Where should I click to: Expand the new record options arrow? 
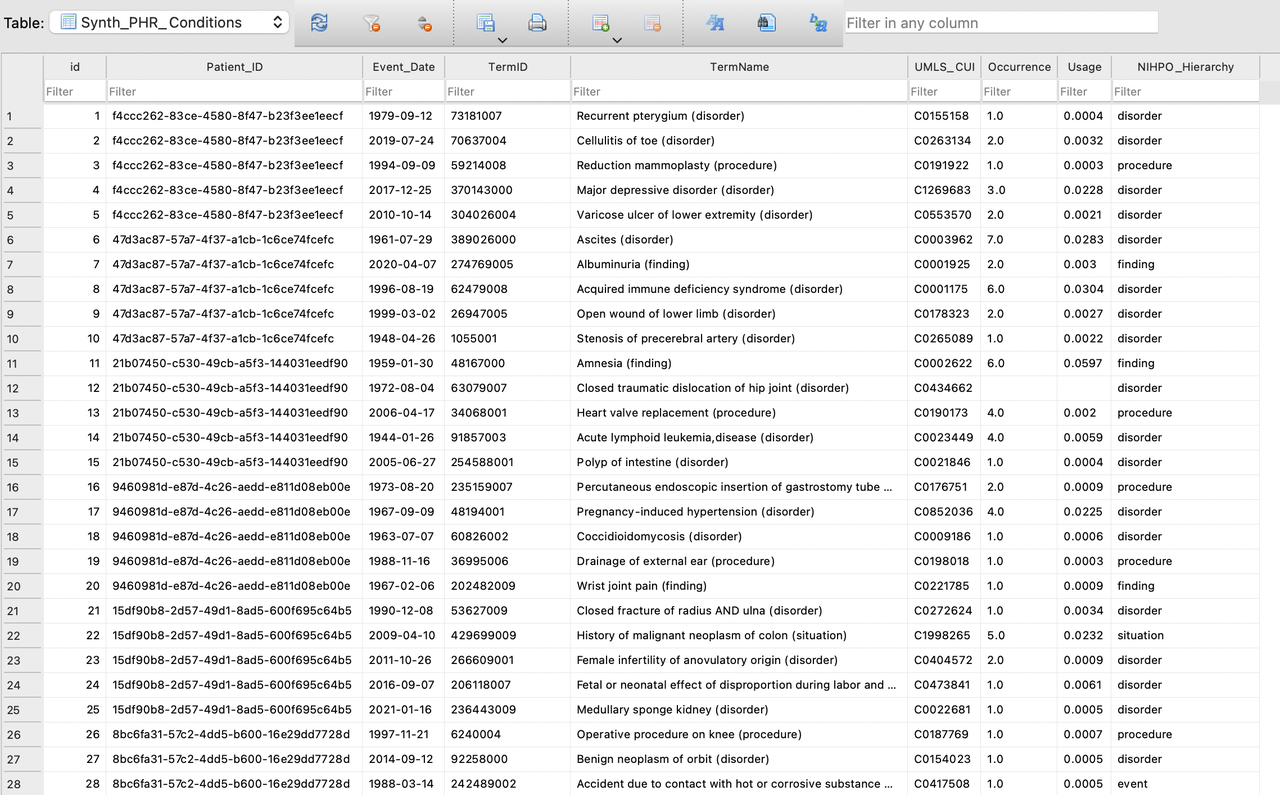pos(617,41)
